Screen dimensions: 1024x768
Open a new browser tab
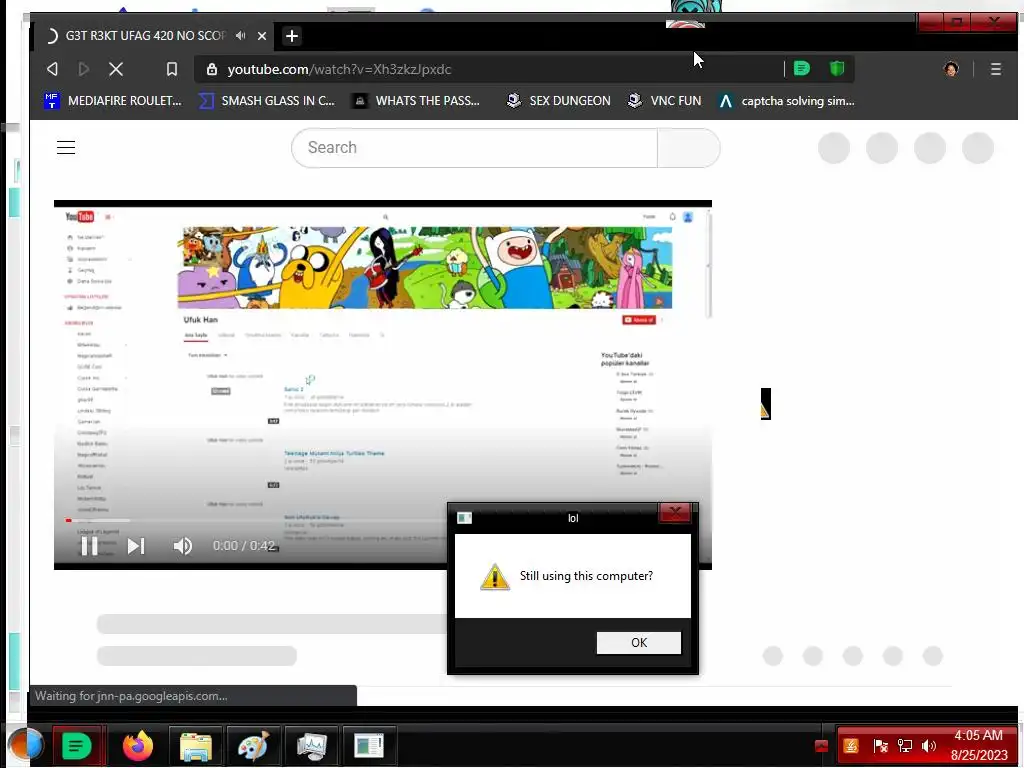click(x=292, y=36)
